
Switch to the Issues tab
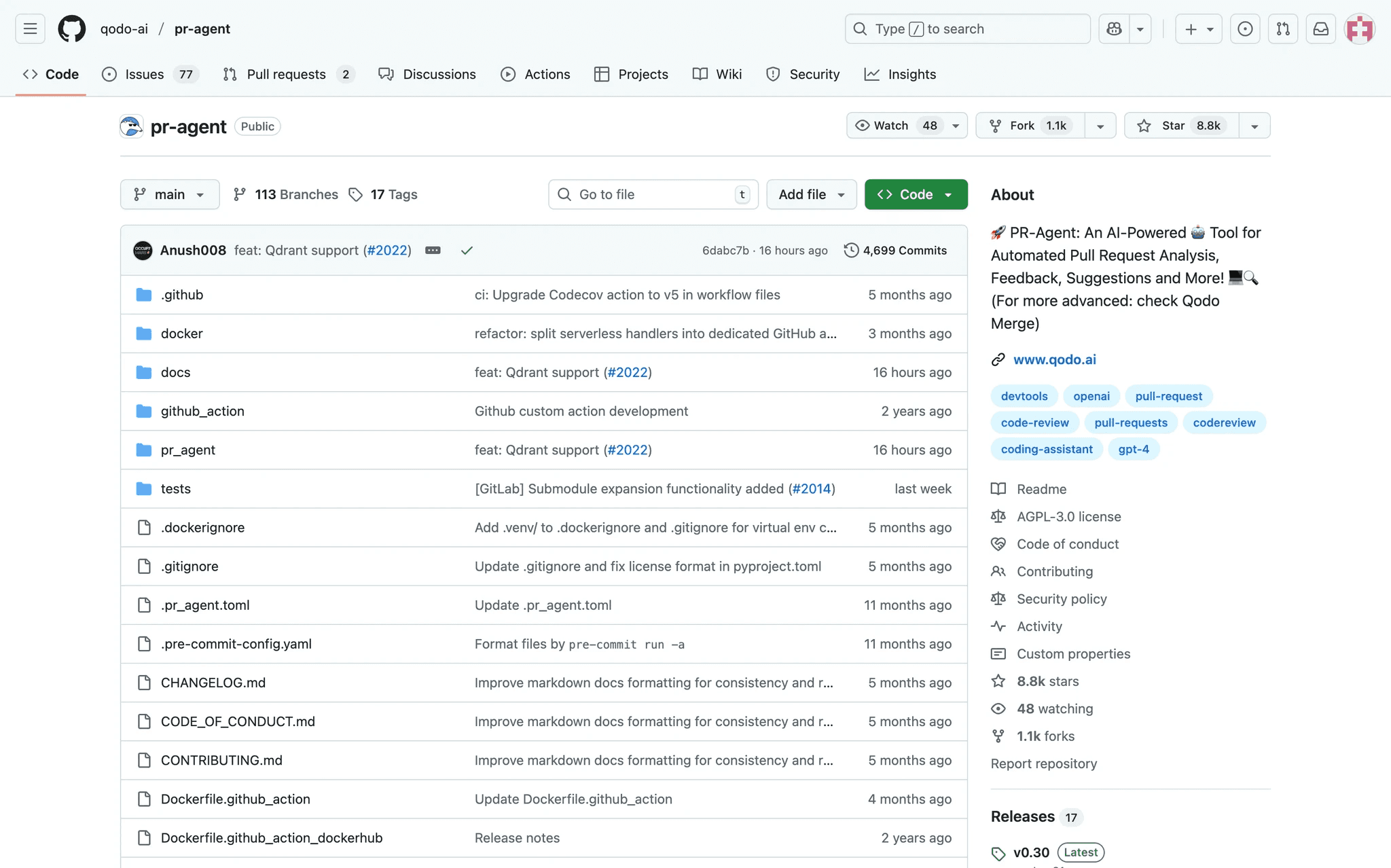150,74
